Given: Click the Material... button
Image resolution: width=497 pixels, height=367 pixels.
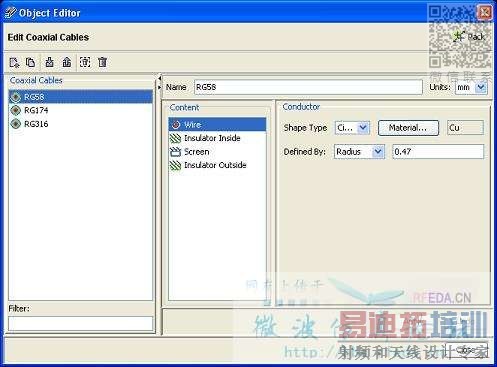Looking at the screenshot, I should [408, 128].
